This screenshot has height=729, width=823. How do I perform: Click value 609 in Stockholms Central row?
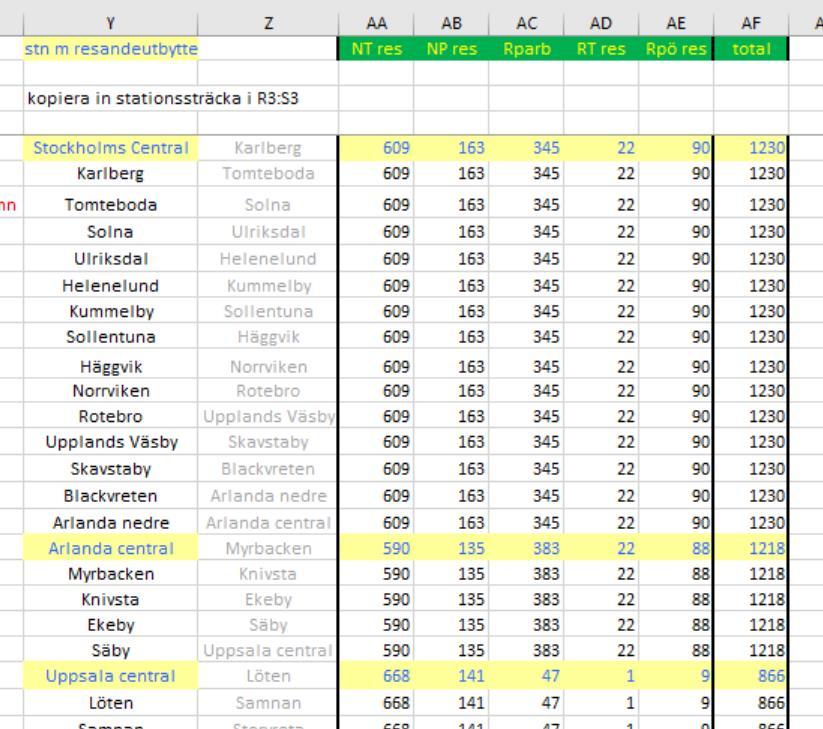tap(376, 148)
